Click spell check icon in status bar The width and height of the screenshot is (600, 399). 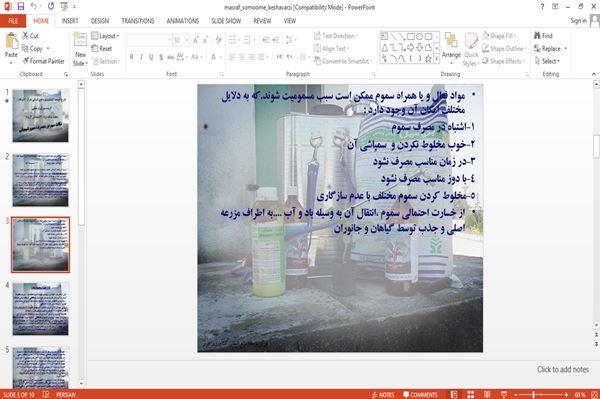point(46,394)
